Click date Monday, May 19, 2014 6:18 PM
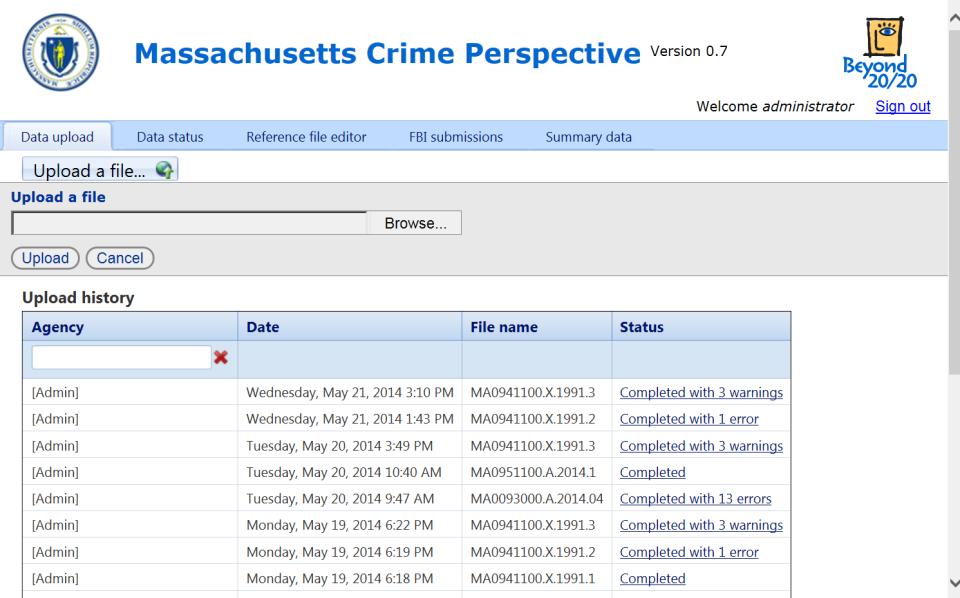This screenshot has height=598, width=960. pyautogui.click(x=339, y=578)
